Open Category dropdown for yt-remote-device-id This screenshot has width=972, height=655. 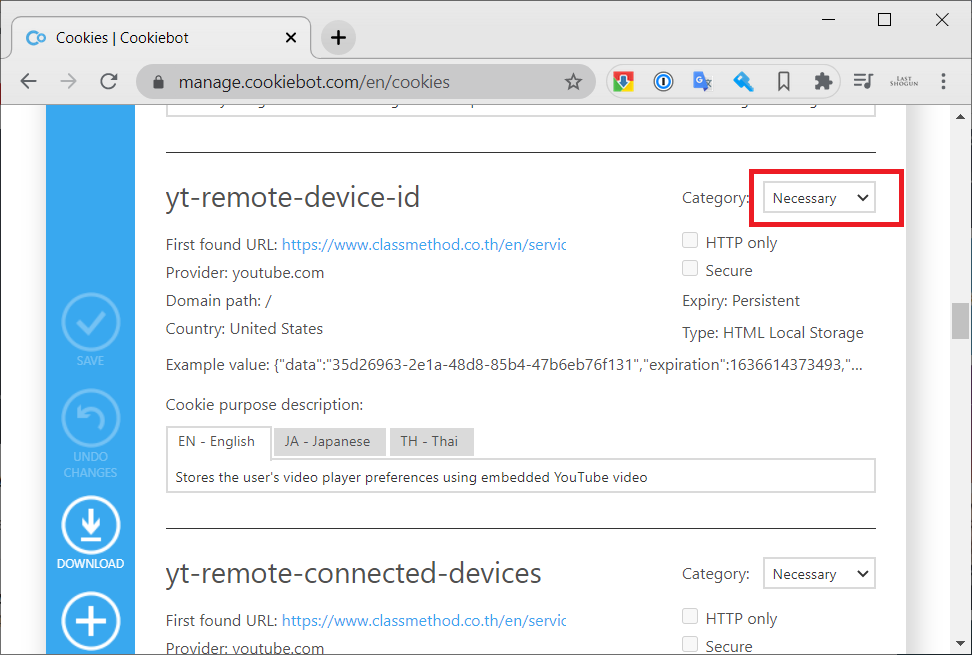[818, 197]
